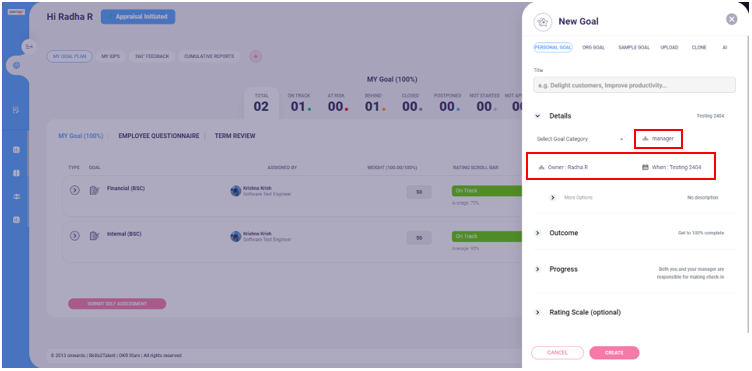Viewport: 752px width, 371px height.
Task: Click the goal Title input field
Action: click(x=634, y=85)
